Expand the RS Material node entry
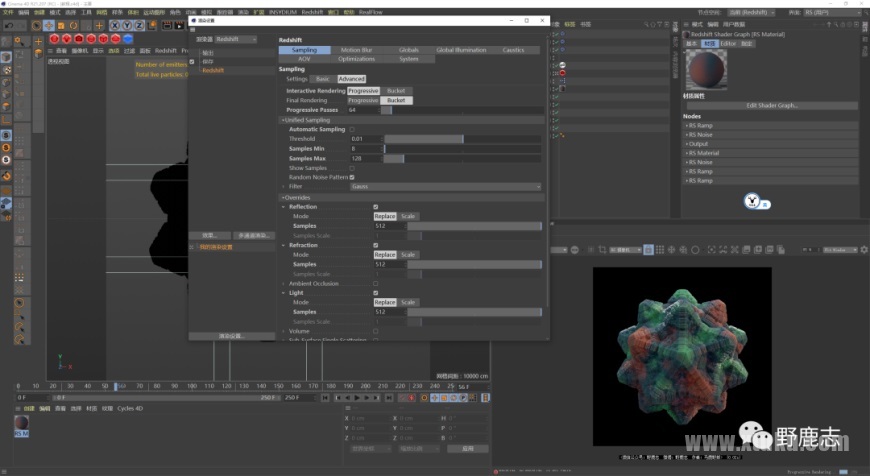Screen dimensions: 870x476 pos(687,153)
